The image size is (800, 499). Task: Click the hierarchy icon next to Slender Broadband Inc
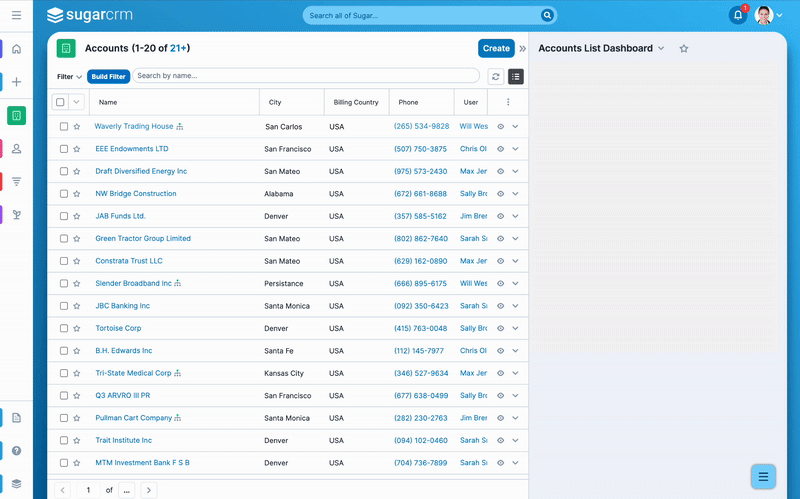(178, 283)
